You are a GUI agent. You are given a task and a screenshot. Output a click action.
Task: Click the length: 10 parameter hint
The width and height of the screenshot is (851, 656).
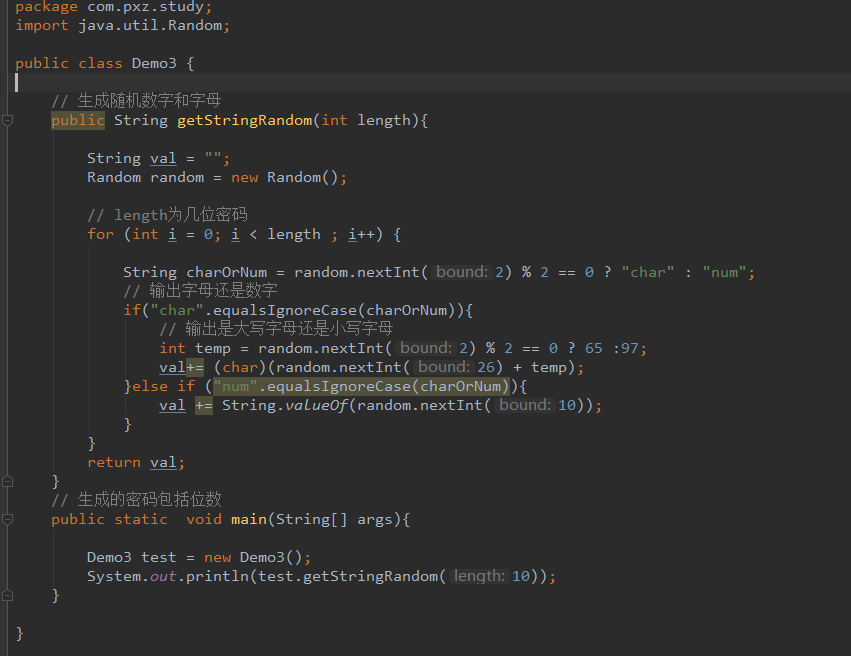click(x=492, y=576)
